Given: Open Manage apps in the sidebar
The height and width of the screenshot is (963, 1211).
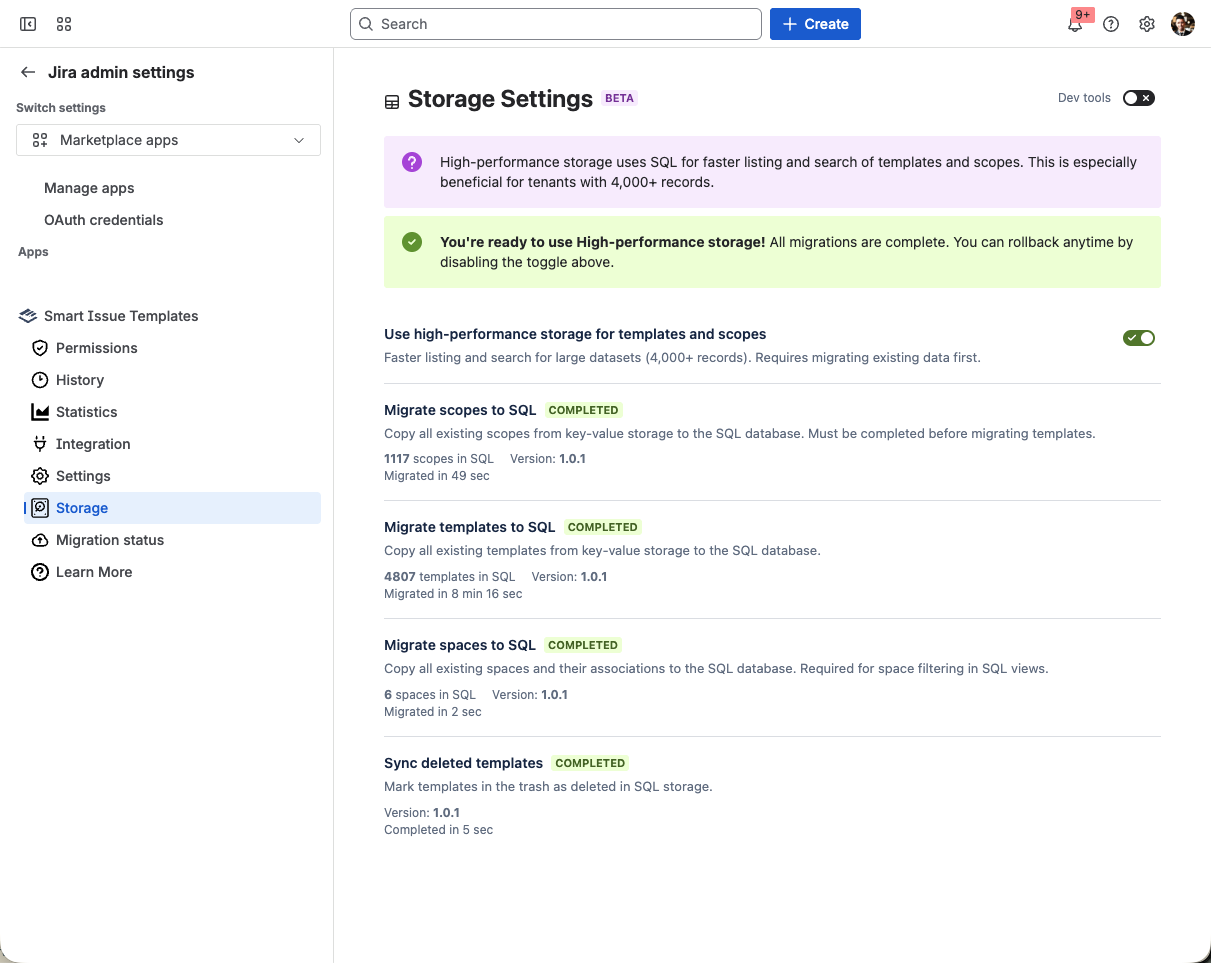Looking at the screenshot, I should 89,188.
